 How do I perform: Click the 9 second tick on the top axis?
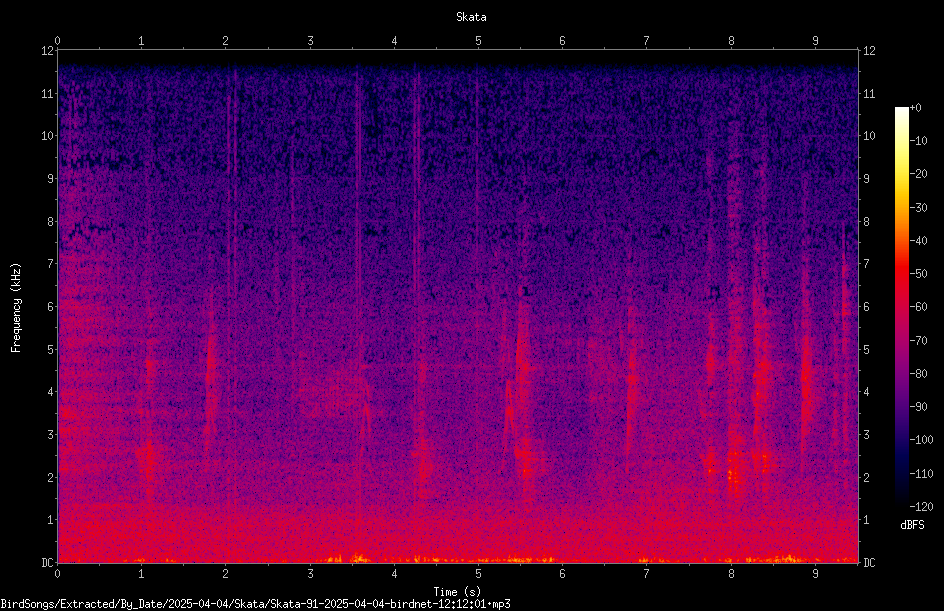coord(815,40)
